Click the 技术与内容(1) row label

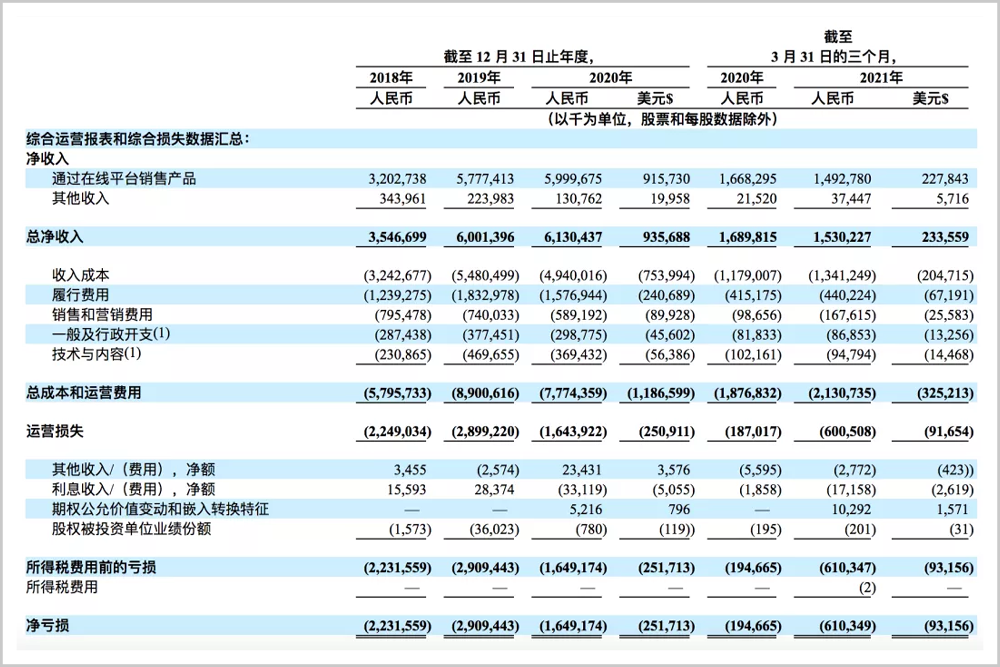coord(96,353)
